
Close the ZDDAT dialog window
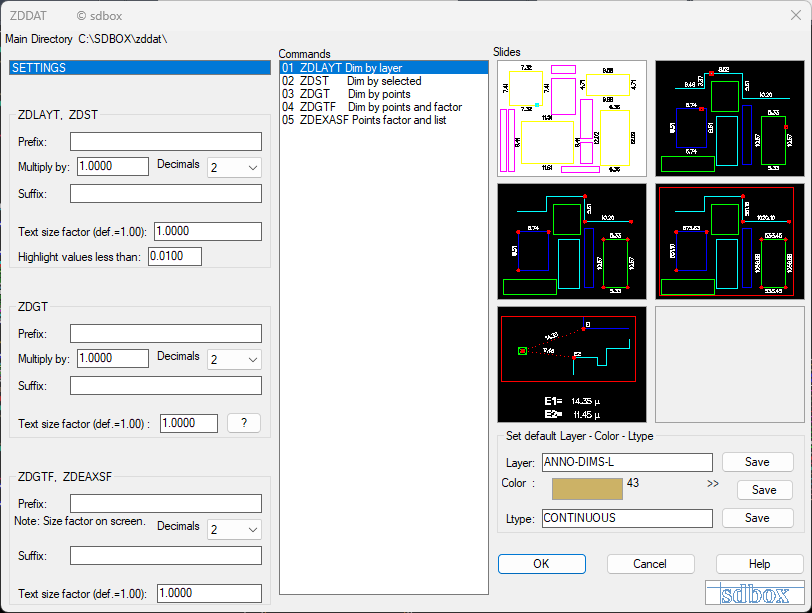[x=796, y=15]
